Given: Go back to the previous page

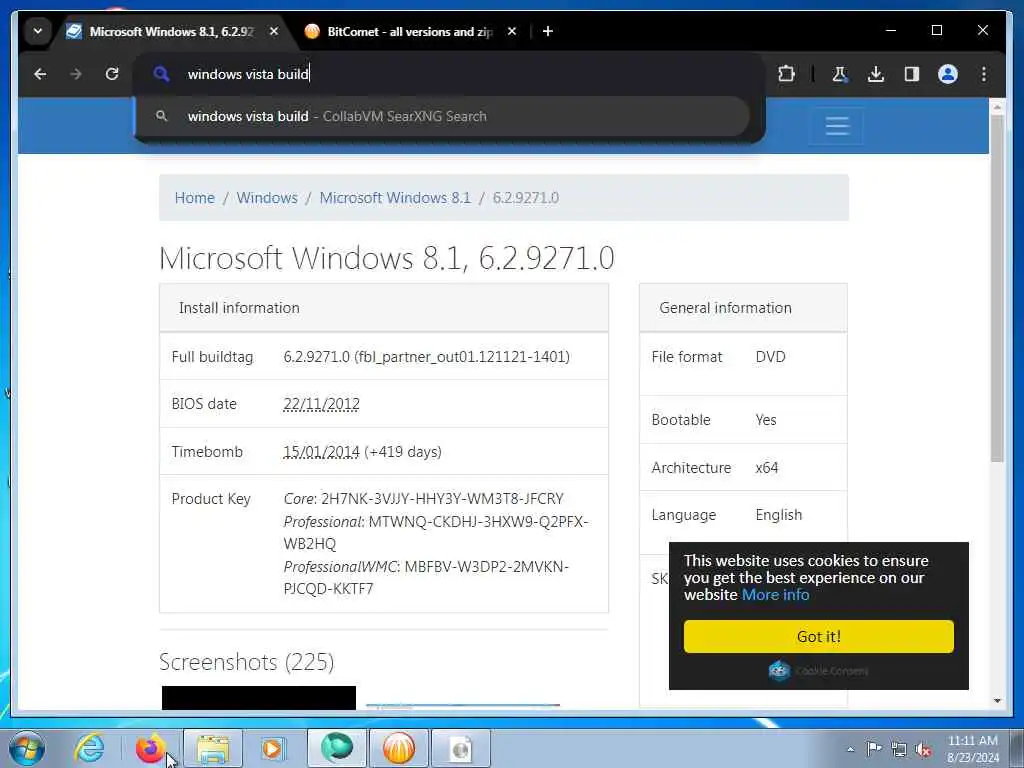Looking at the screenshot, I should [40, 74].
